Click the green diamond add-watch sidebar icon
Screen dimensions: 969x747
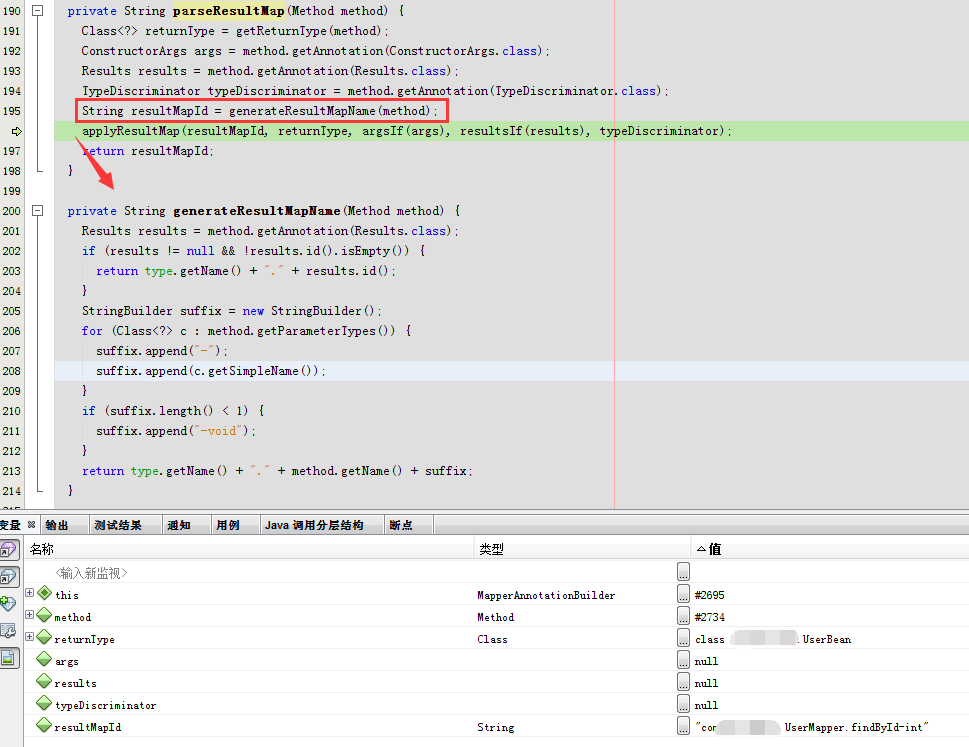[8, 603]
